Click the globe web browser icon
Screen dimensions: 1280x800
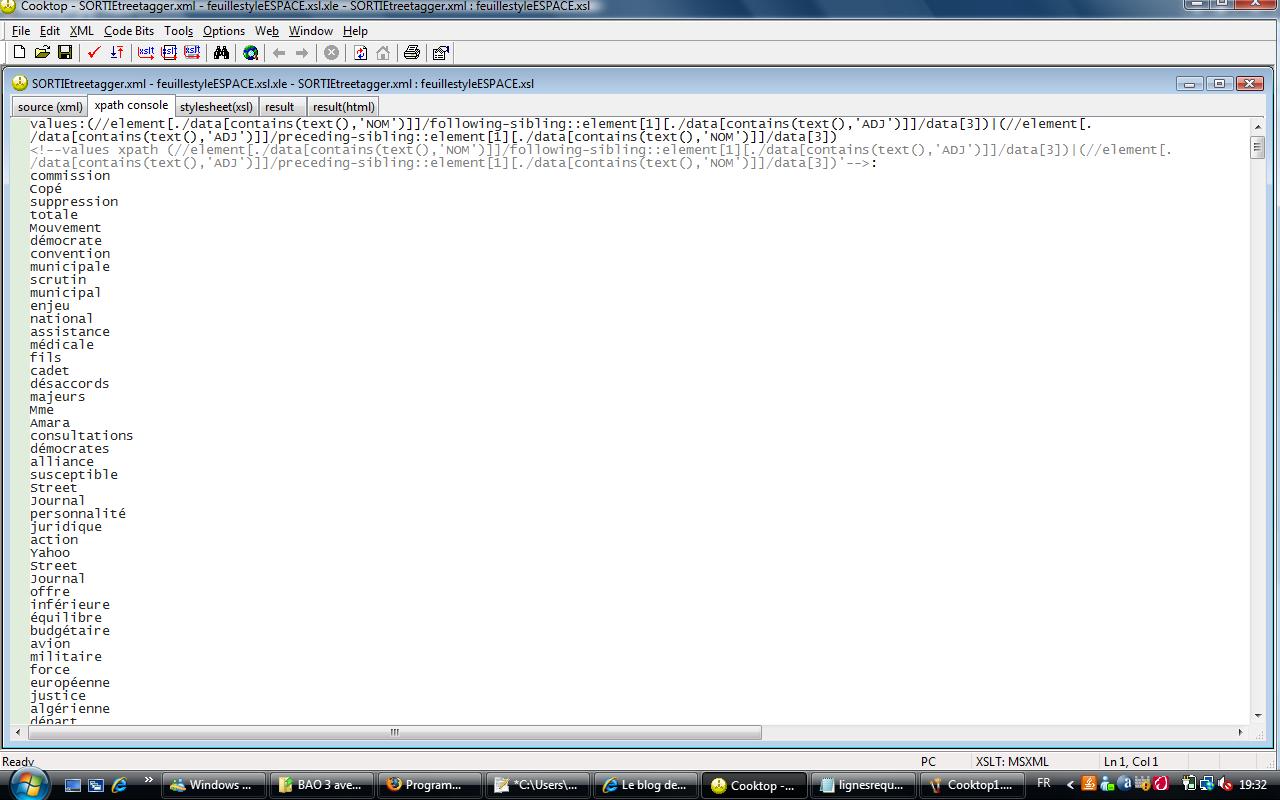[x=251, y=53]
